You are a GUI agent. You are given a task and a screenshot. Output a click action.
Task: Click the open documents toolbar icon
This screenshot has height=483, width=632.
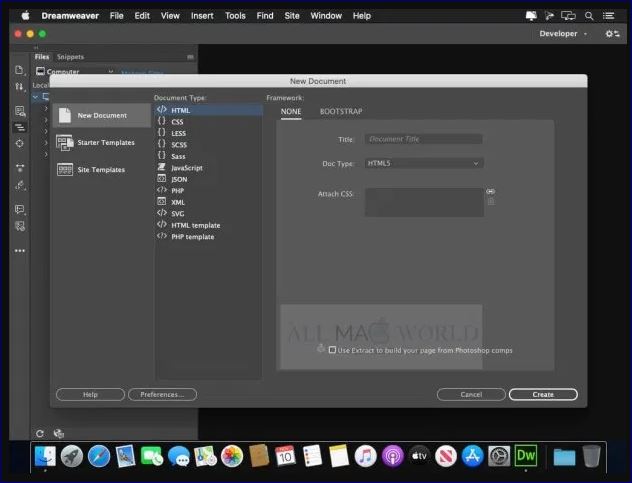click(x=19, y=70)
